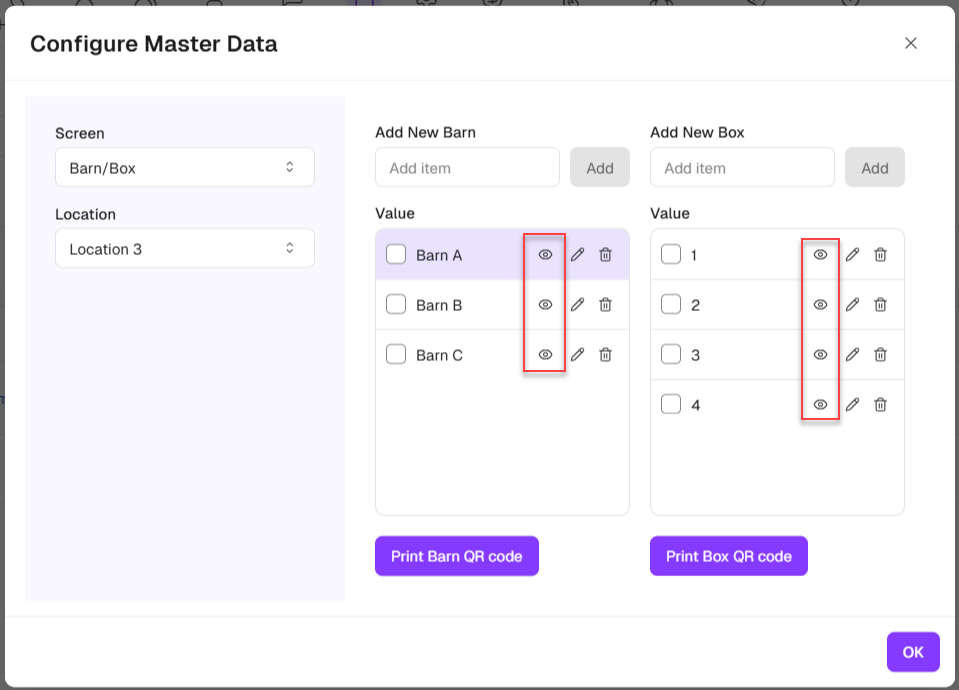Select the checkbox for Box 1
This screenshot has height=690, width=959.
tap(671, 255)
